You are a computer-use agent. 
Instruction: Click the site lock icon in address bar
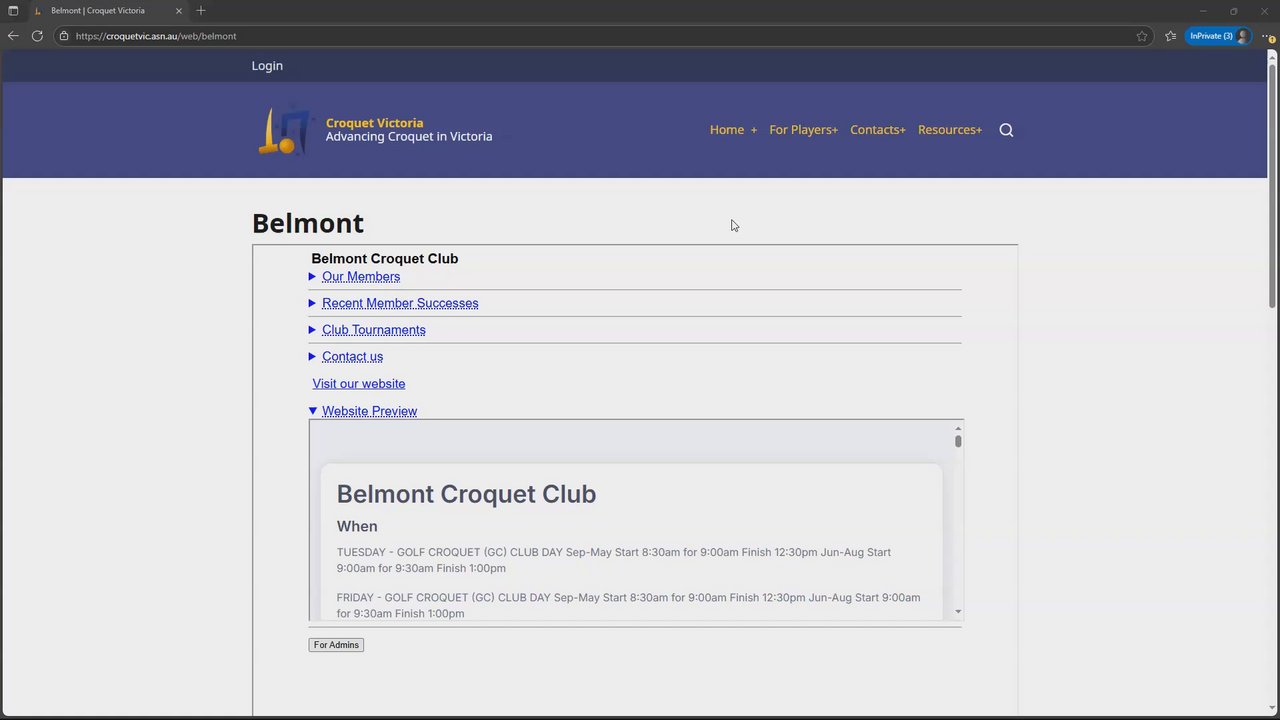click(63, 36)
